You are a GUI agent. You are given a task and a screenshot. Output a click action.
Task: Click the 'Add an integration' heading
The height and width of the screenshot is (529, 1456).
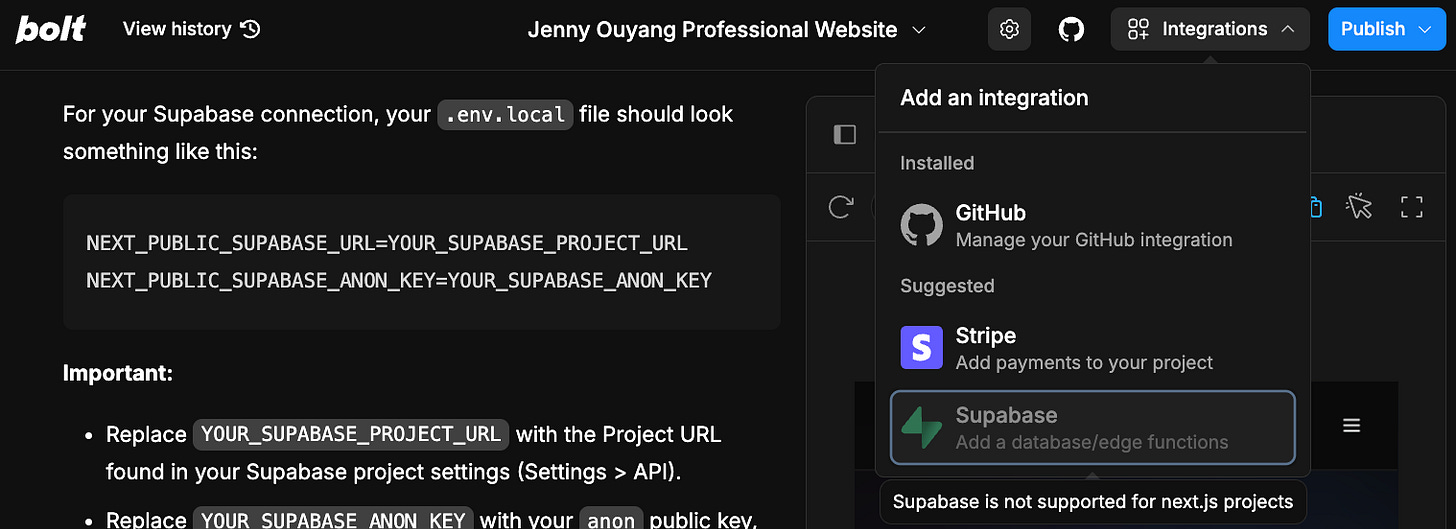994,98
